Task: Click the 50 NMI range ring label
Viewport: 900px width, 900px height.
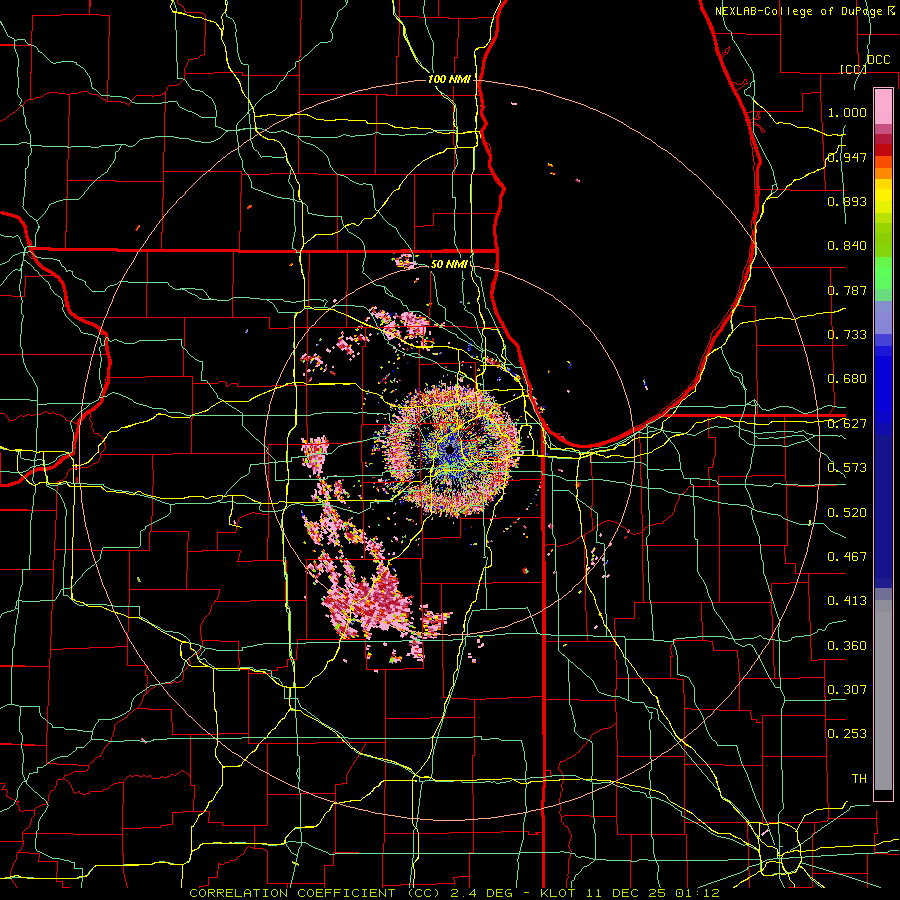Action: 449,264
